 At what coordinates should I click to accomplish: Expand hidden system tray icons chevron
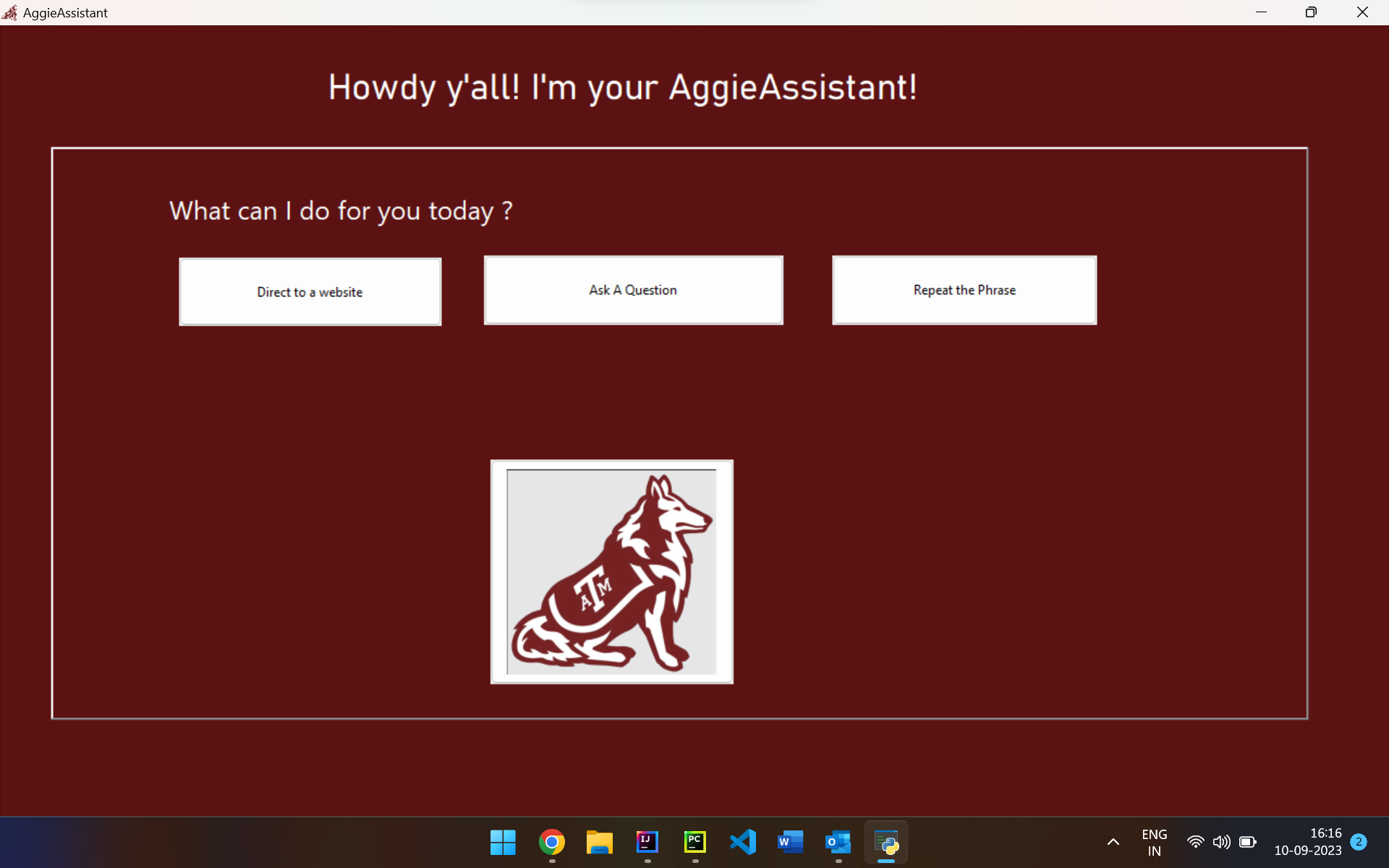click(1113, 842)
